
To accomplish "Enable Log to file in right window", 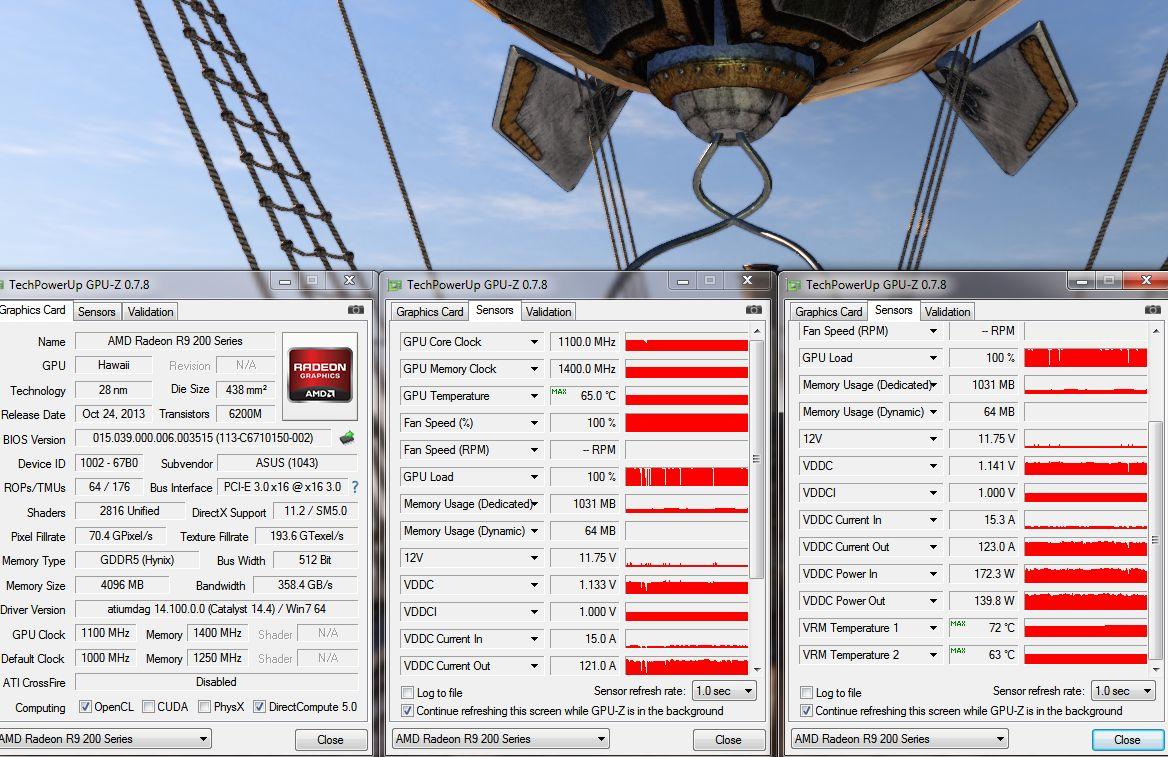I will point(806,692).
